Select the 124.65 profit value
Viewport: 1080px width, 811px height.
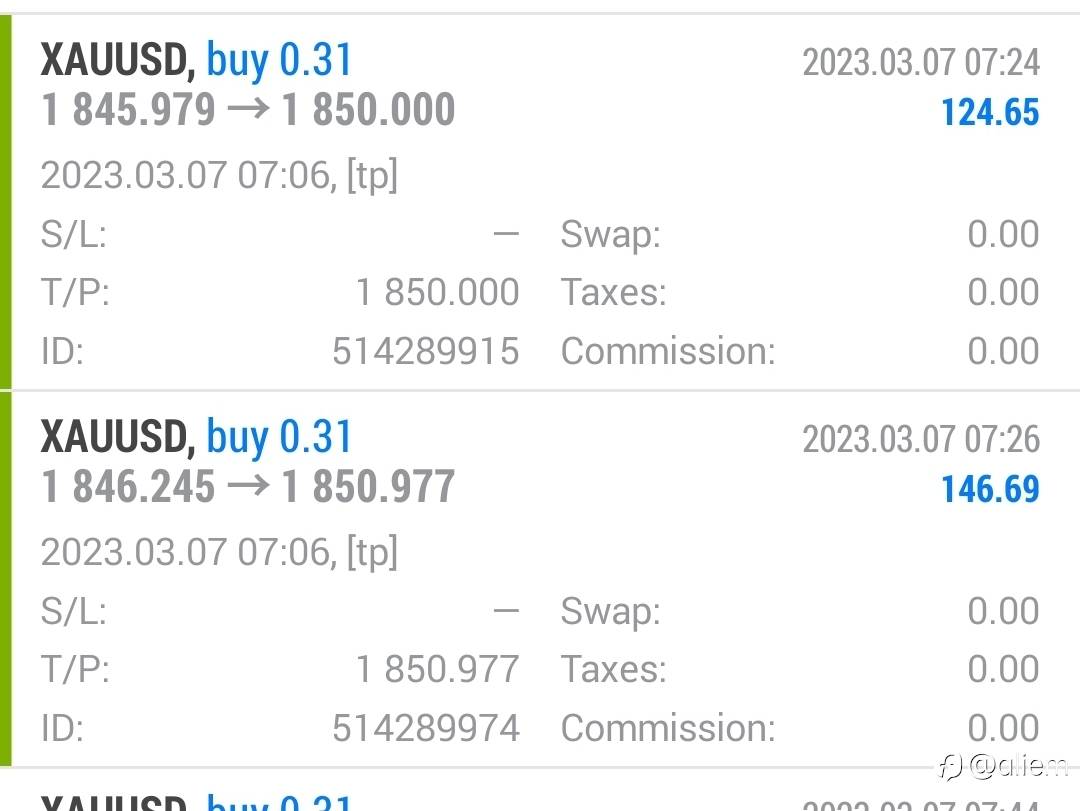989,112
